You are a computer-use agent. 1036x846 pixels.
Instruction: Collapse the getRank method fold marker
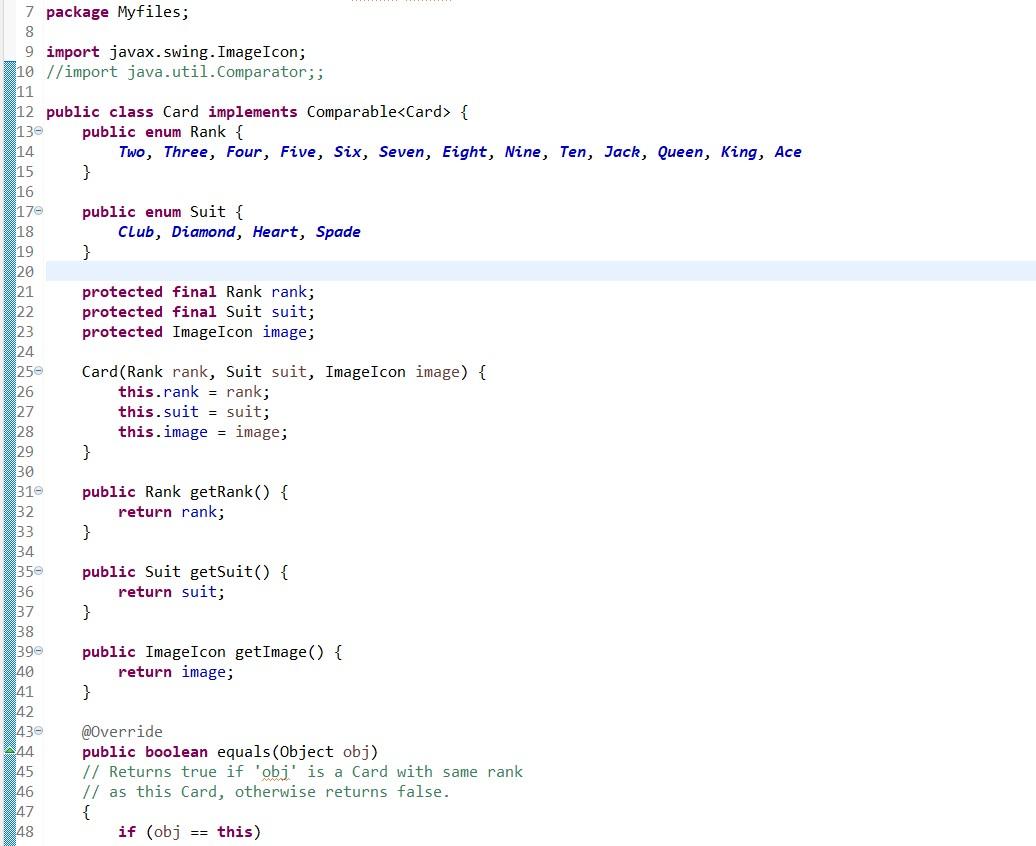click(x=38, y=491)
